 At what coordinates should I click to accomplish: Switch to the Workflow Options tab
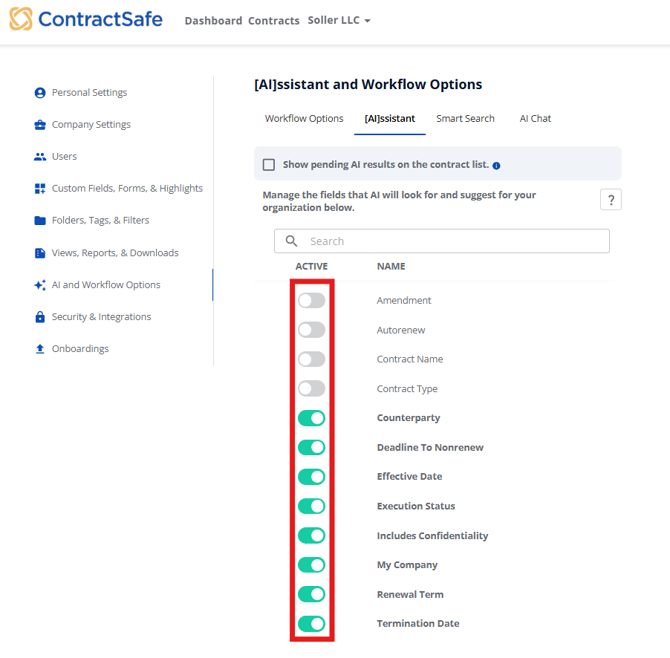304,118
